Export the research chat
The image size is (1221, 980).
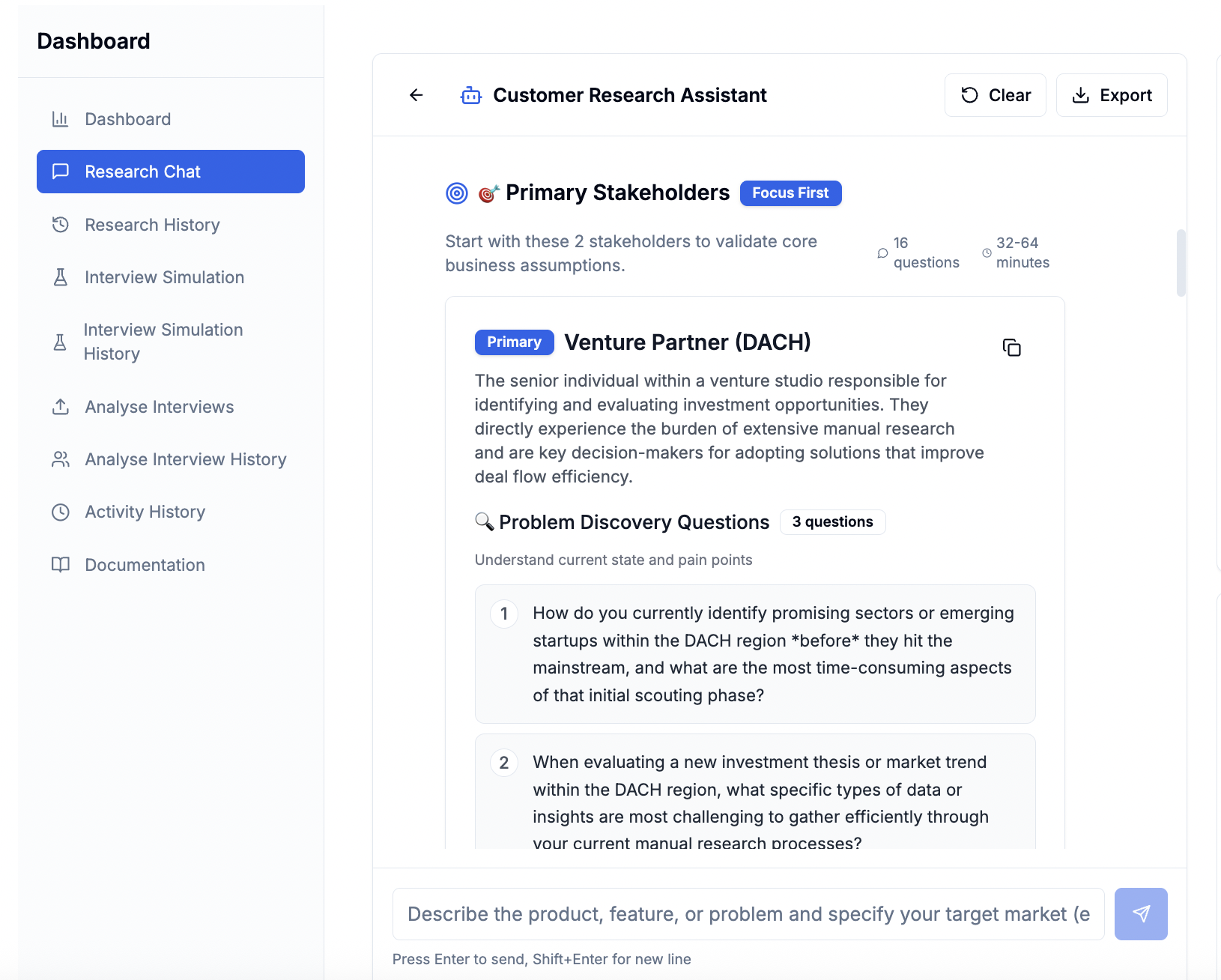(1111, 95)
